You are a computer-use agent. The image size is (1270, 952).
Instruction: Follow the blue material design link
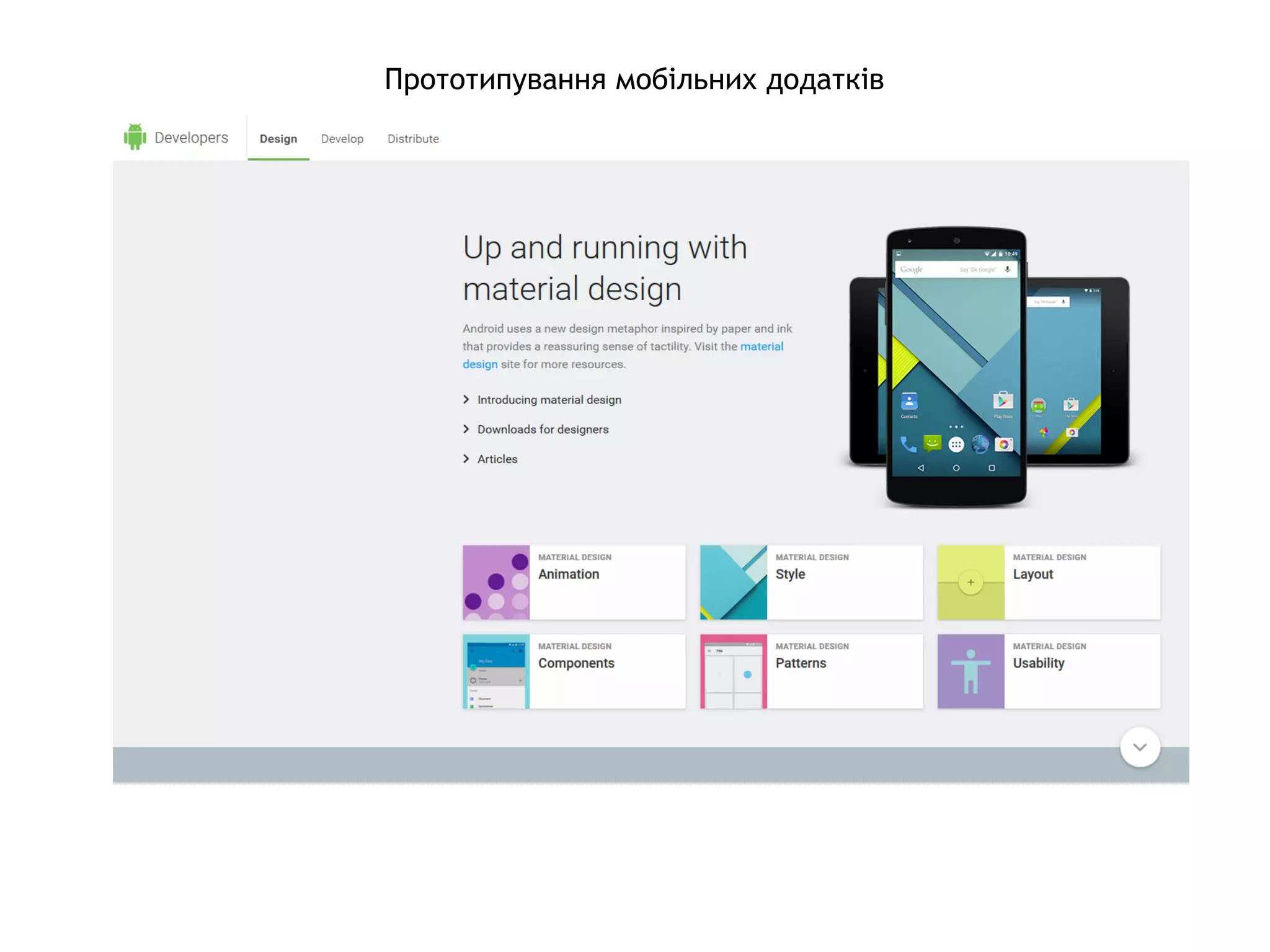point(762,346)
